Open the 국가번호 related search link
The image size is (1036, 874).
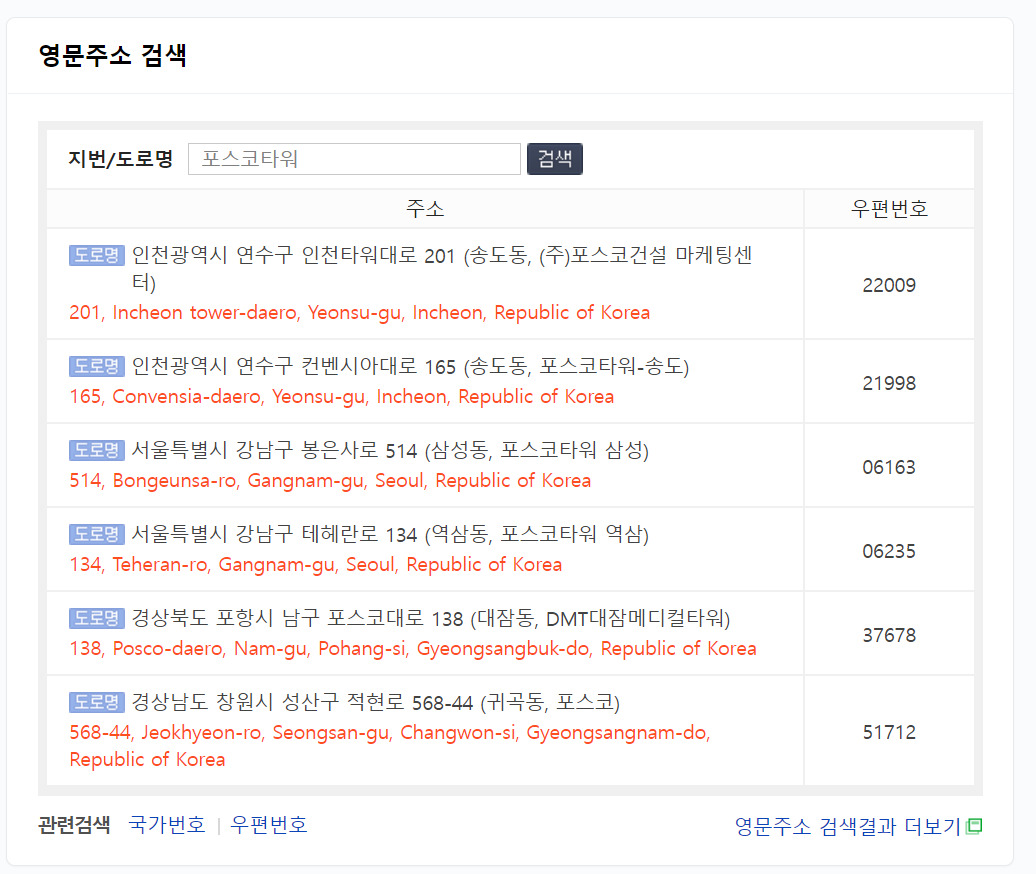point(166,824)
